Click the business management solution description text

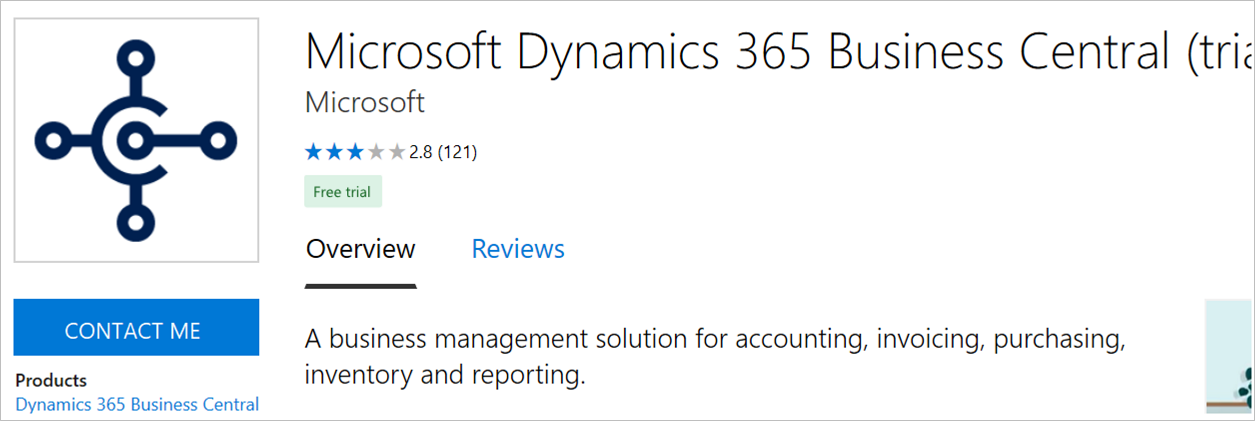click(715, 357)
